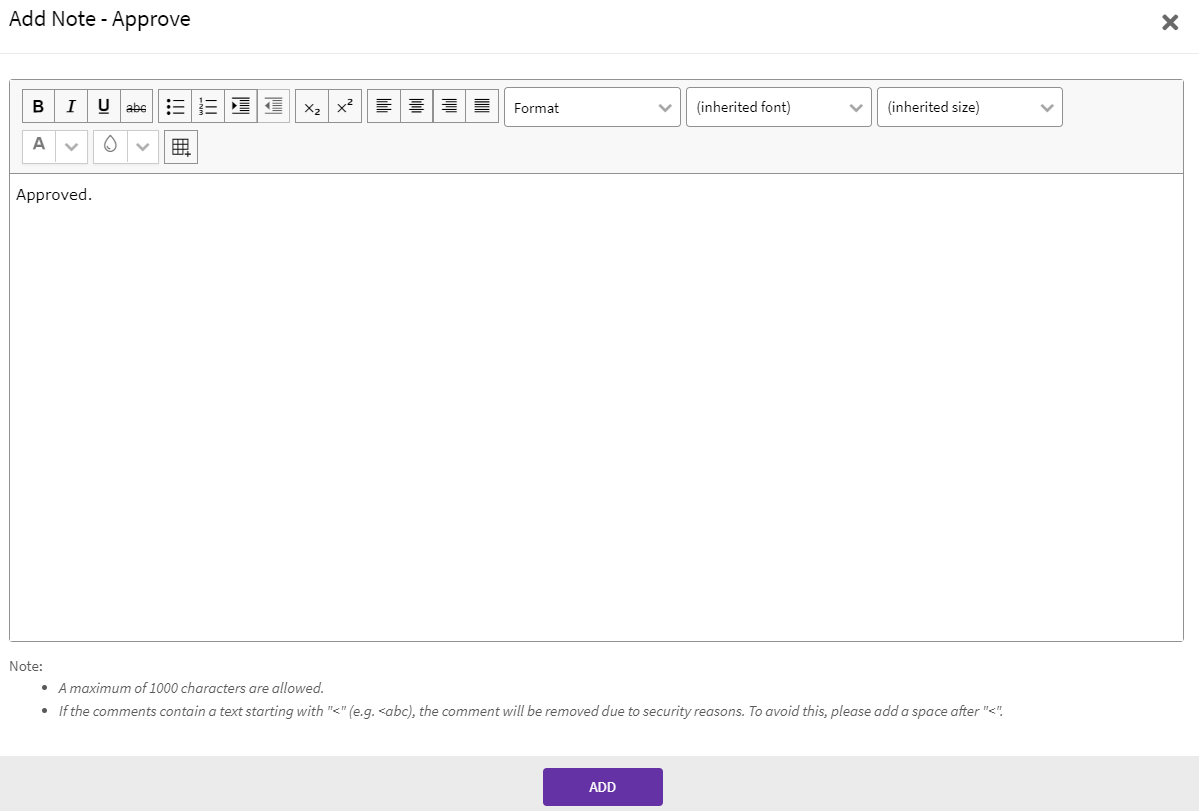Toggle underline formatting
1199x811 pixels.
104,107
